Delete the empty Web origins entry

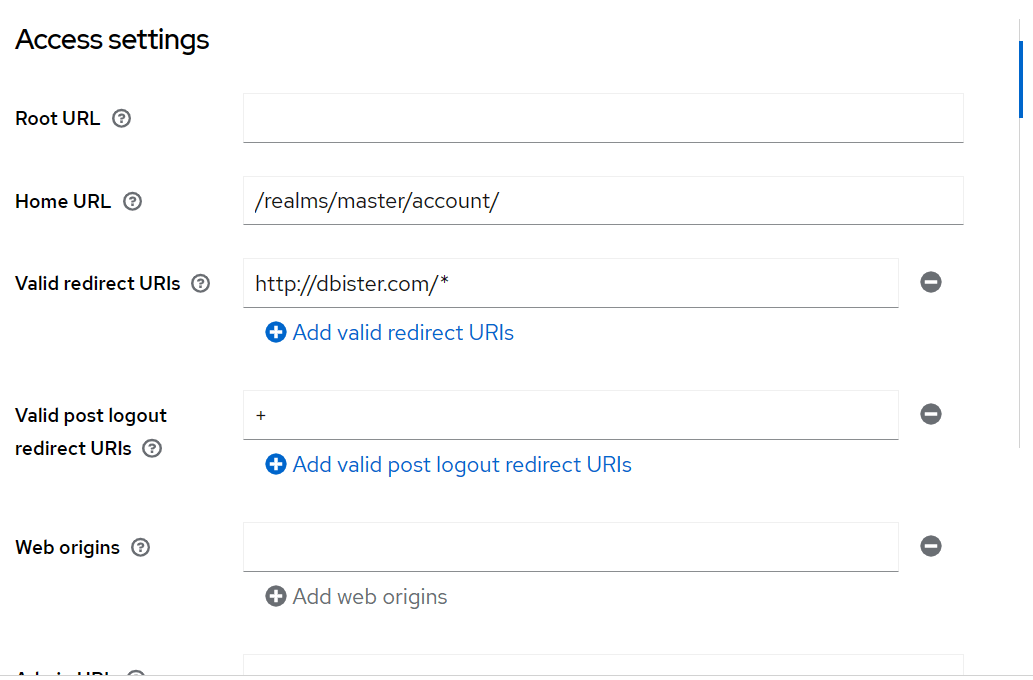point(930,546)
